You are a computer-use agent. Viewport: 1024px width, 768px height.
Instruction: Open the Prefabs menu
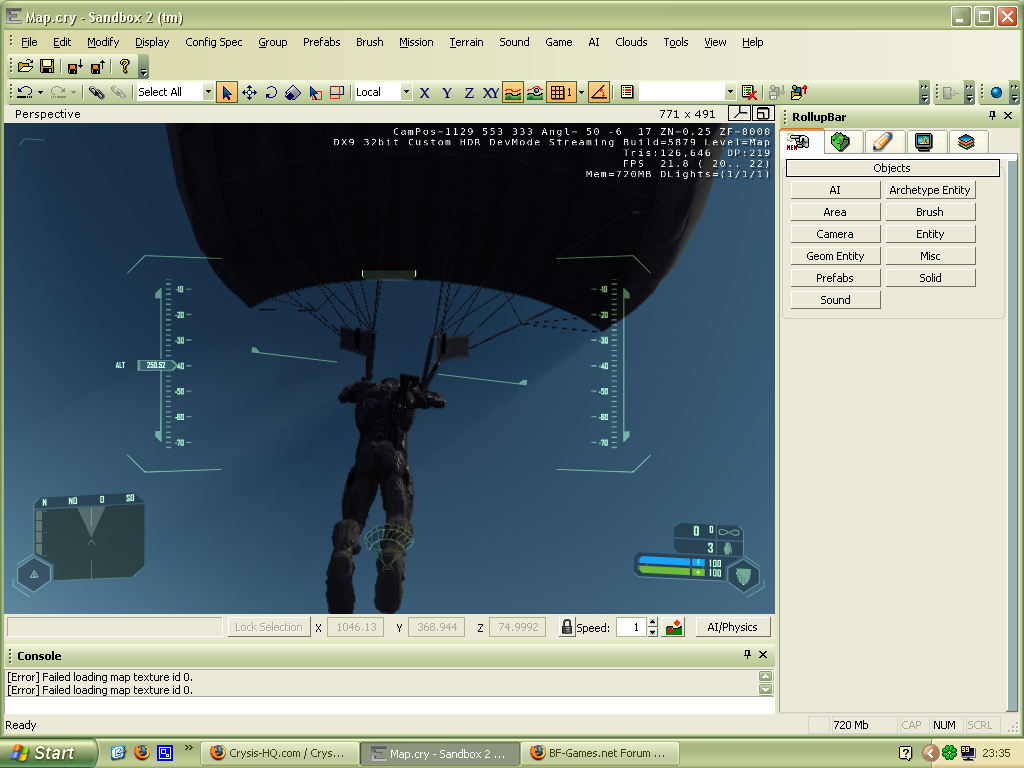point(321,42)
